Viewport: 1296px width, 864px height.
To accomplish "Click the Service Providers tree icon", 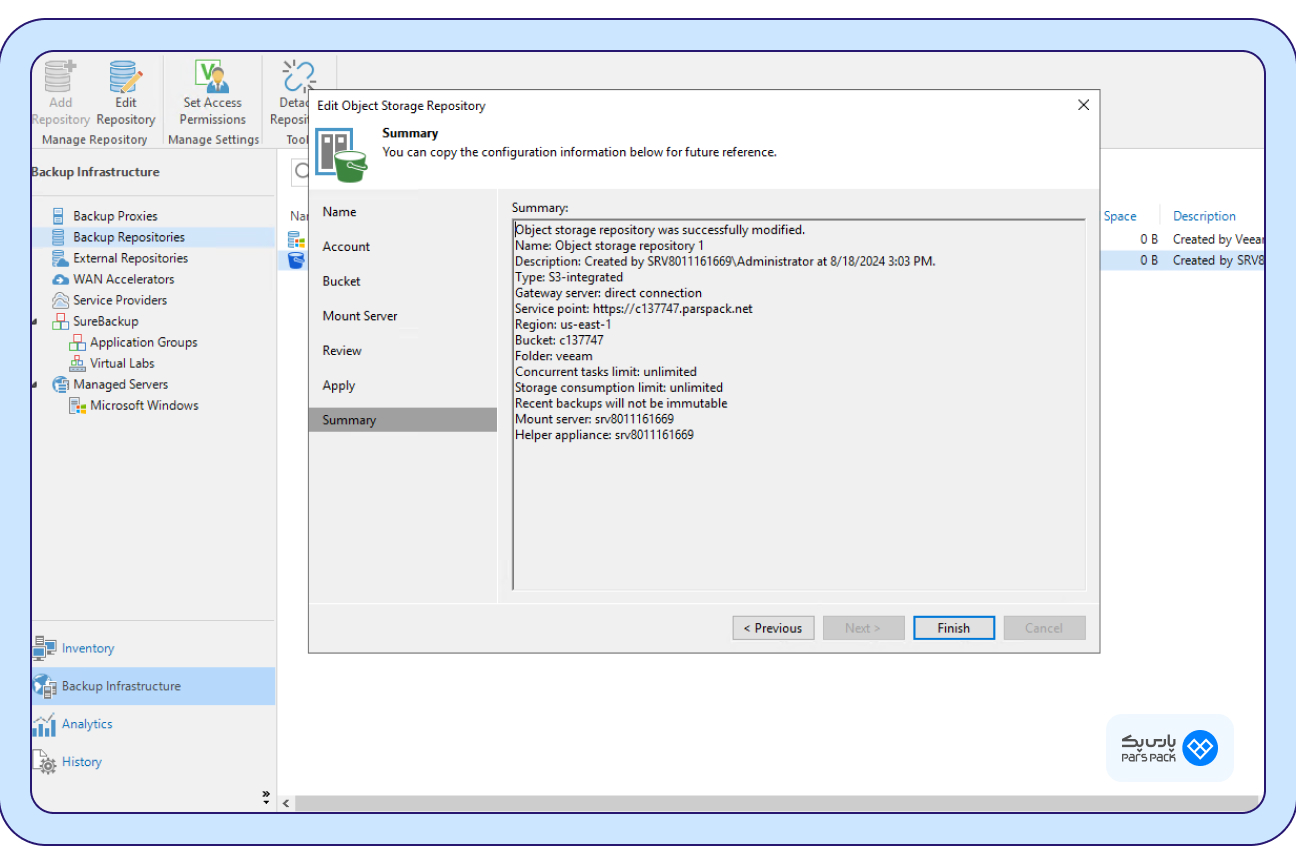I will tap(60, 300).
